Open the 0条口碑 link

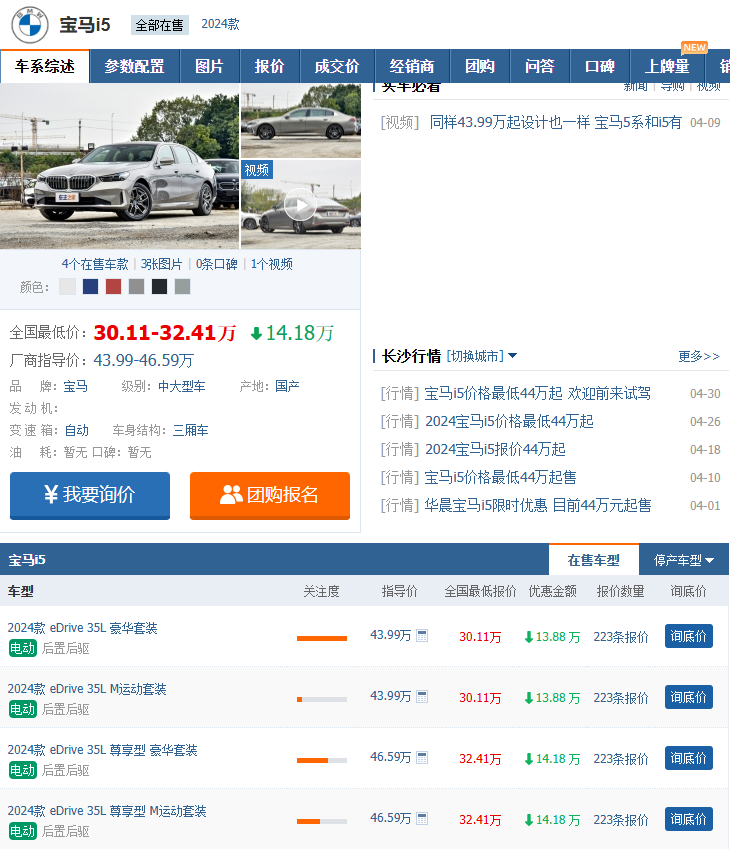(217, 264)
